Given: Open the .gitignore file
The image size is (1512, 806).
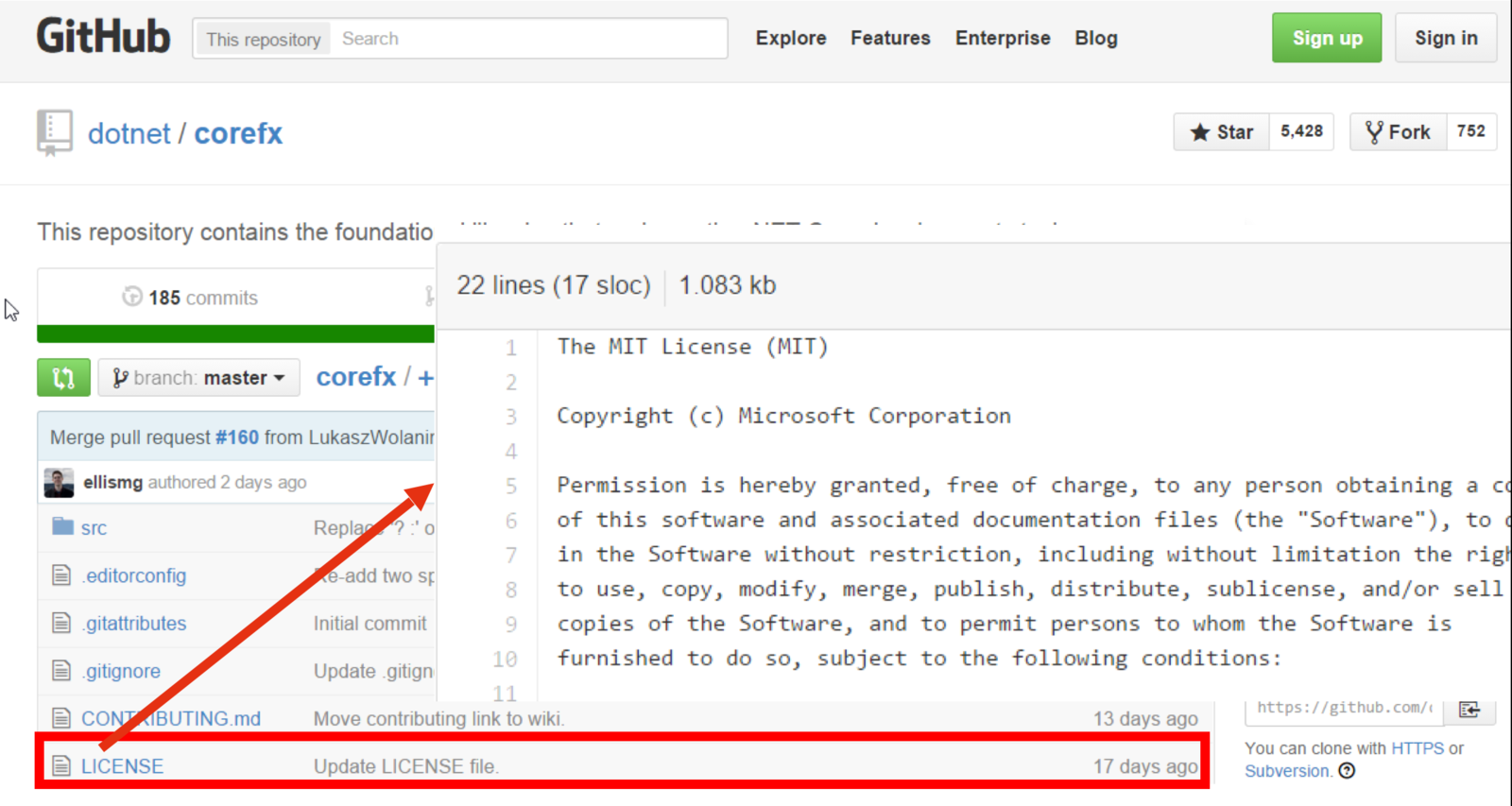Looking at the screenshot, I should [121, 671].
